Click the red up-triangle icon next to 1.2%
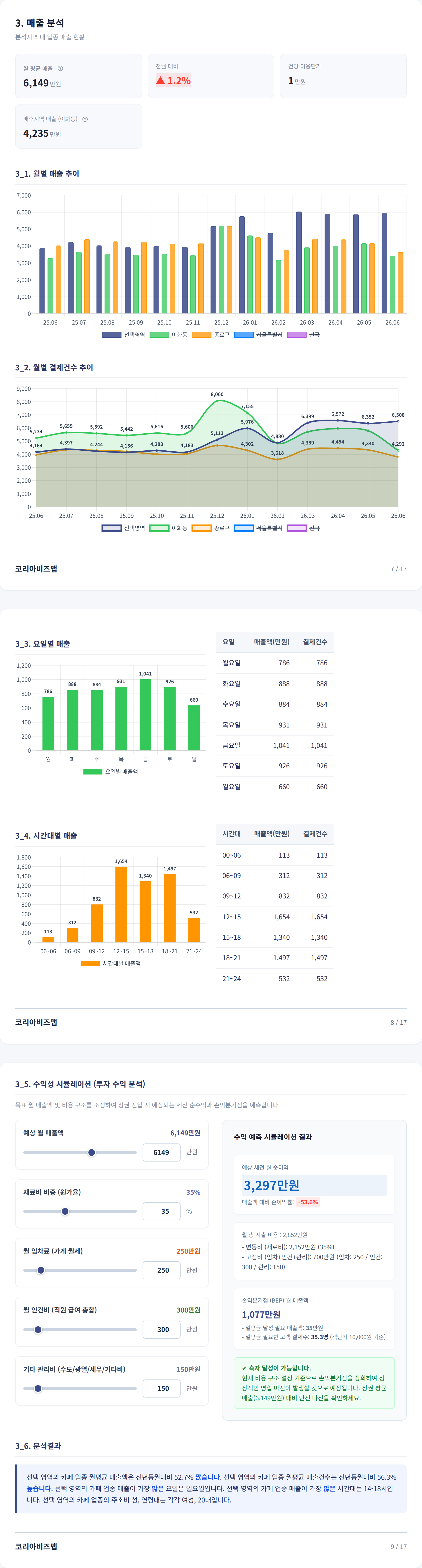Screen dimensions: 422x1568 click(x=160, y=80)
